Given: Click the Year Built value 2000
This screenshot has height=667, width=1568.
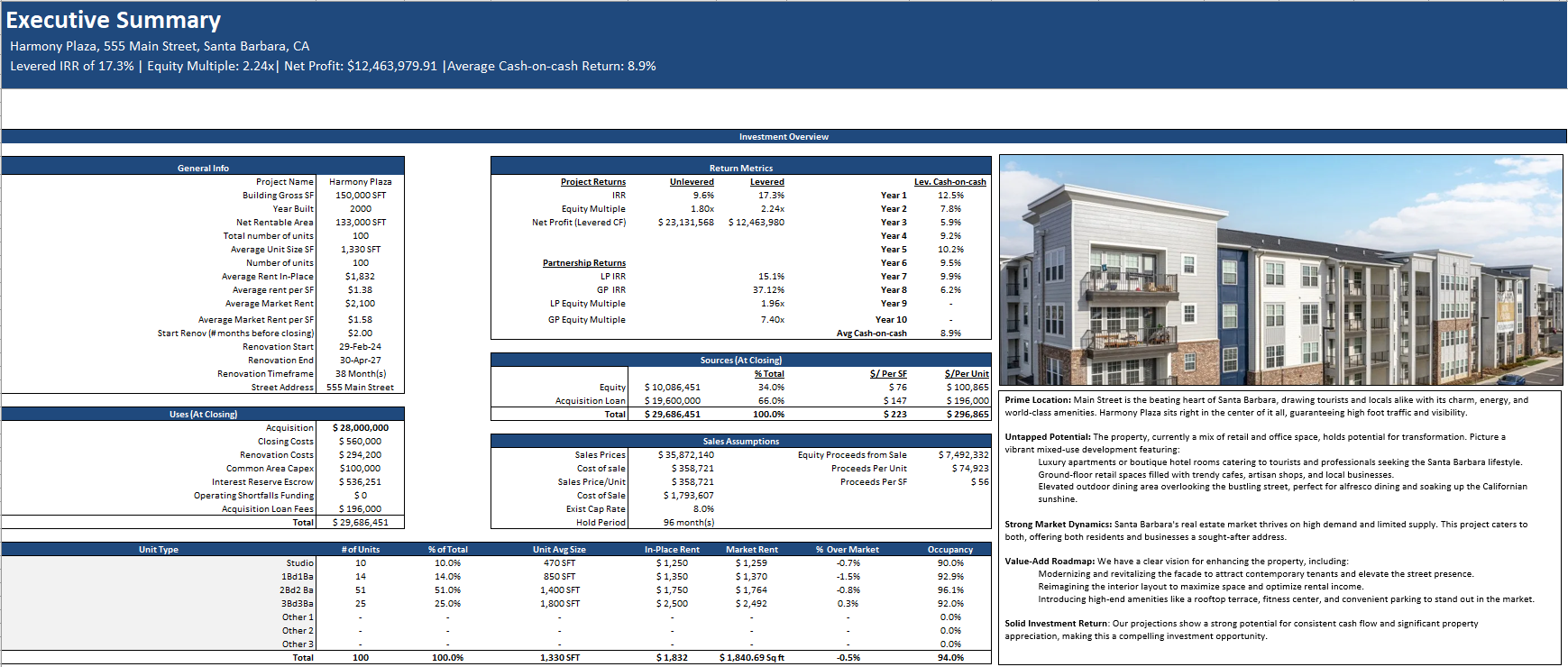Looking at the screenshot, I should tap(360, 209).
